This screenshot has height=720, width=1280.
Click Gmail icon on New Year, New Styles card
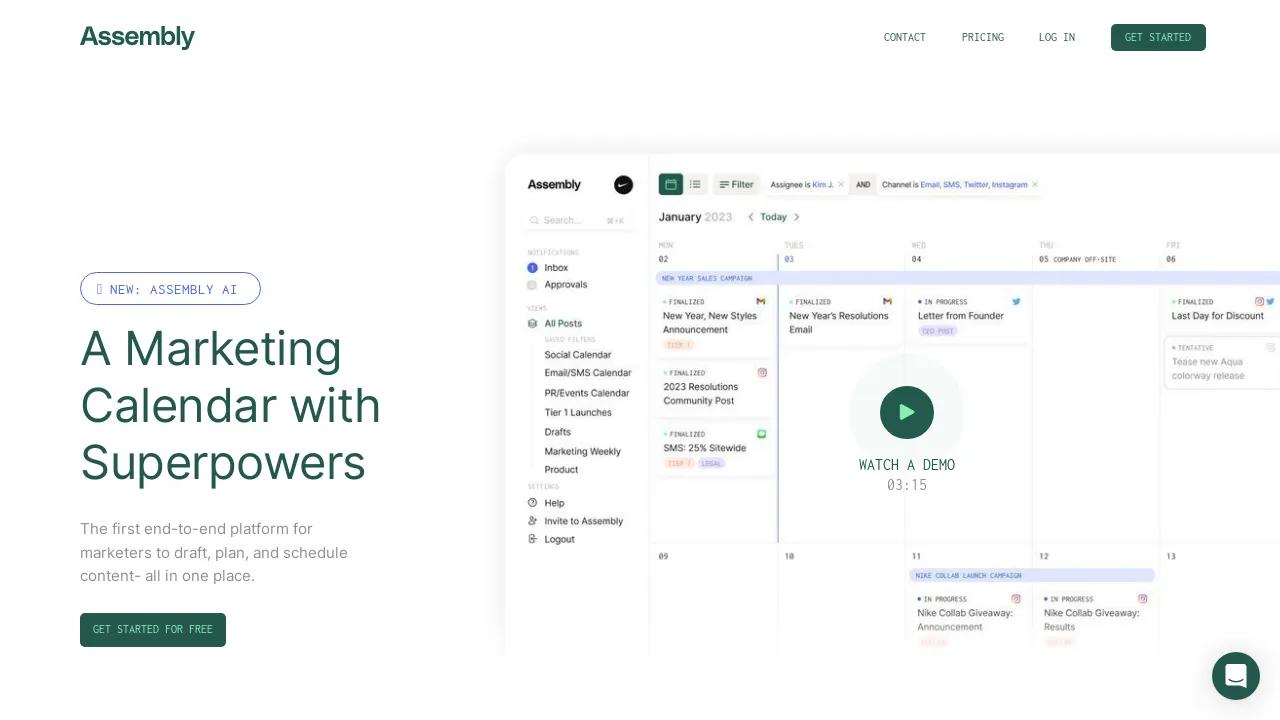(x=761, y=301)
